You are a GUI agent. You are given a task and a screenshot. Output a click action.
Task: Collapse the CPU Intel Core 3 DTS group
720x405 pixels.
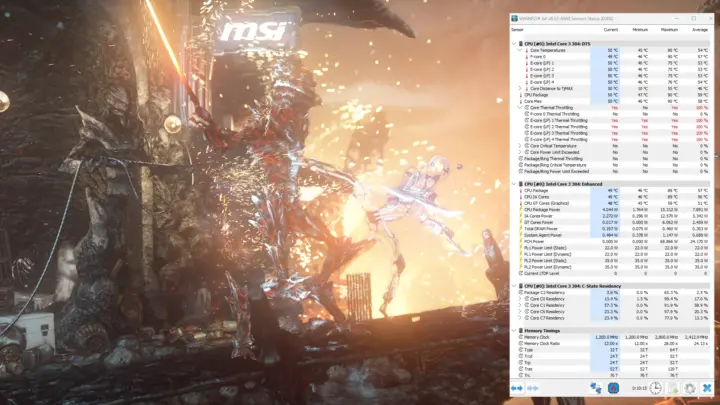[x=514, y=44]
